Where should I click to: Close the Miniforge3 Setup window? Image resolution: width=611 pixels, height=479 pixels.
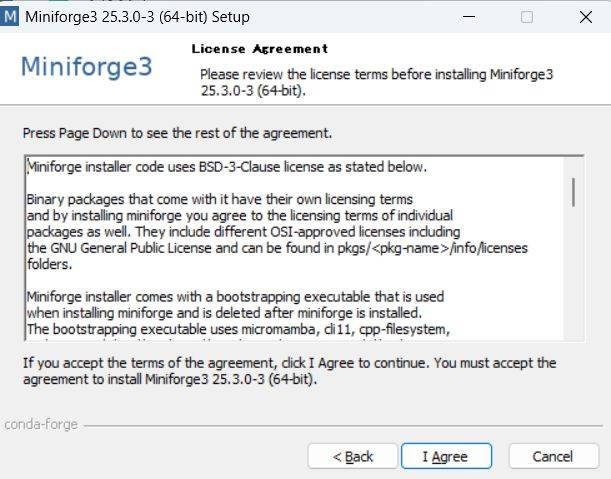pos(586,17)
